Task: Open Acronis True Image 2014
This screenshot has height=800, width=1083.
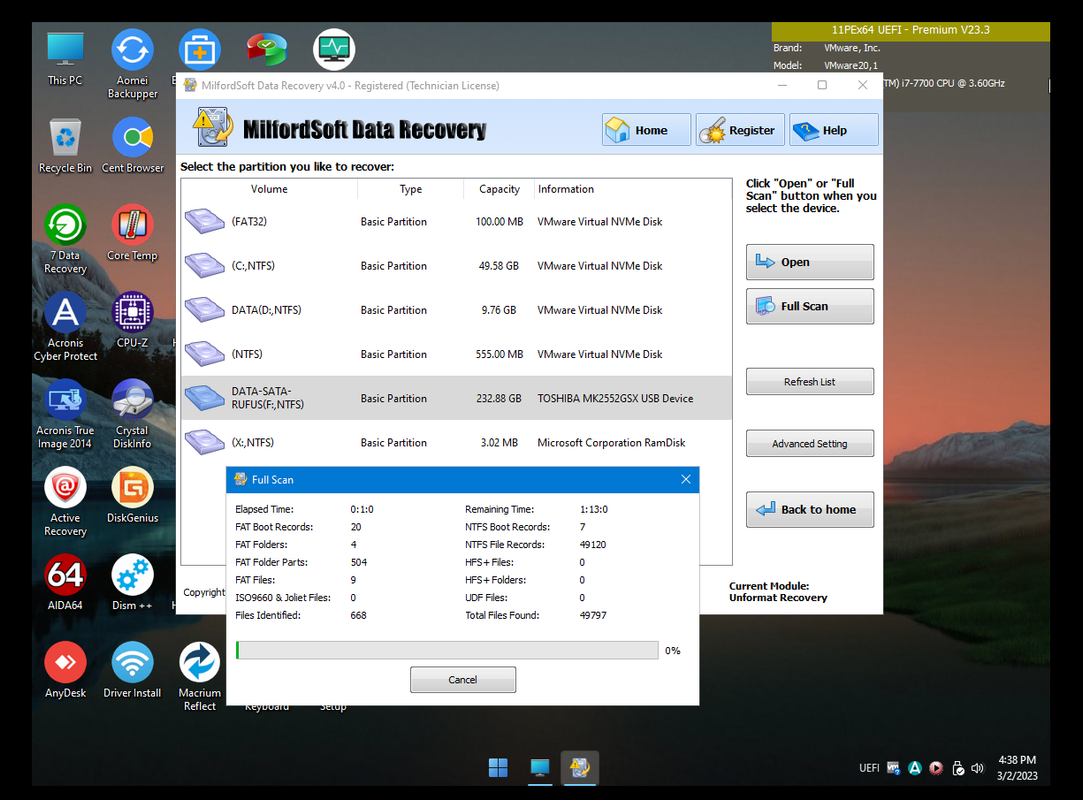Action: coord(65,415)
